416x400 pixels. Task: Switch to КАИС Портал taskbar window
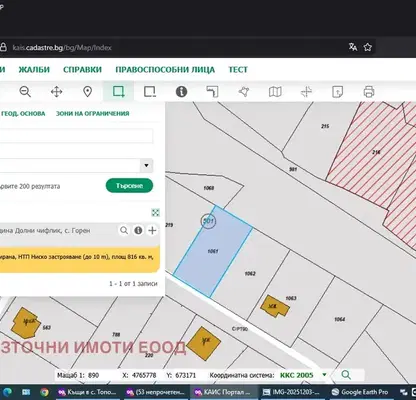pos(224,392)
